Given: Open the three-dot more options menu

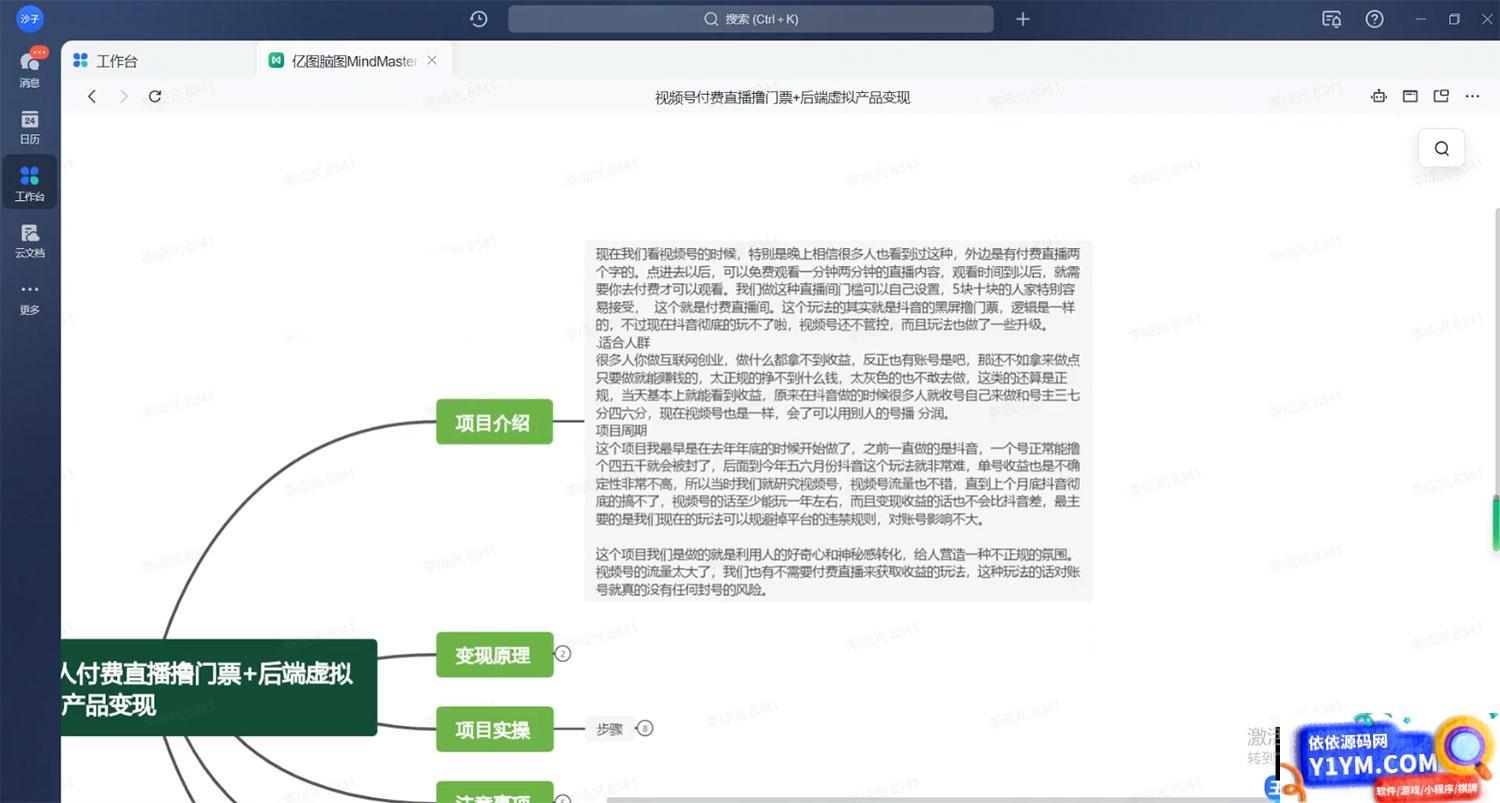Looking at the screenshot, I should [1472, 96].
